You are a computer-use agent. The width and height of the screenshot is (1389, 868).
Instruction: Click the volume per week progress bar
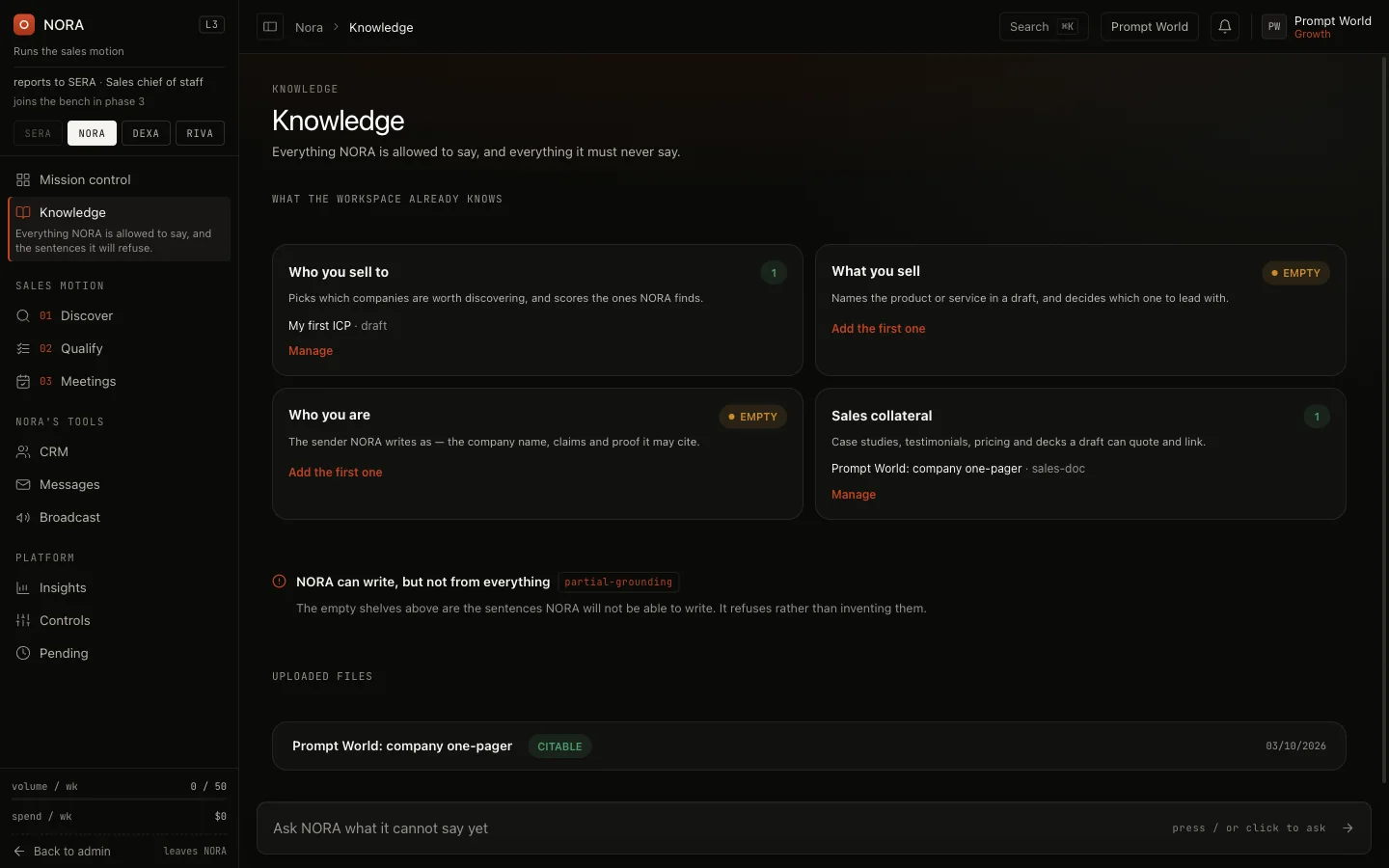(119, 800)
